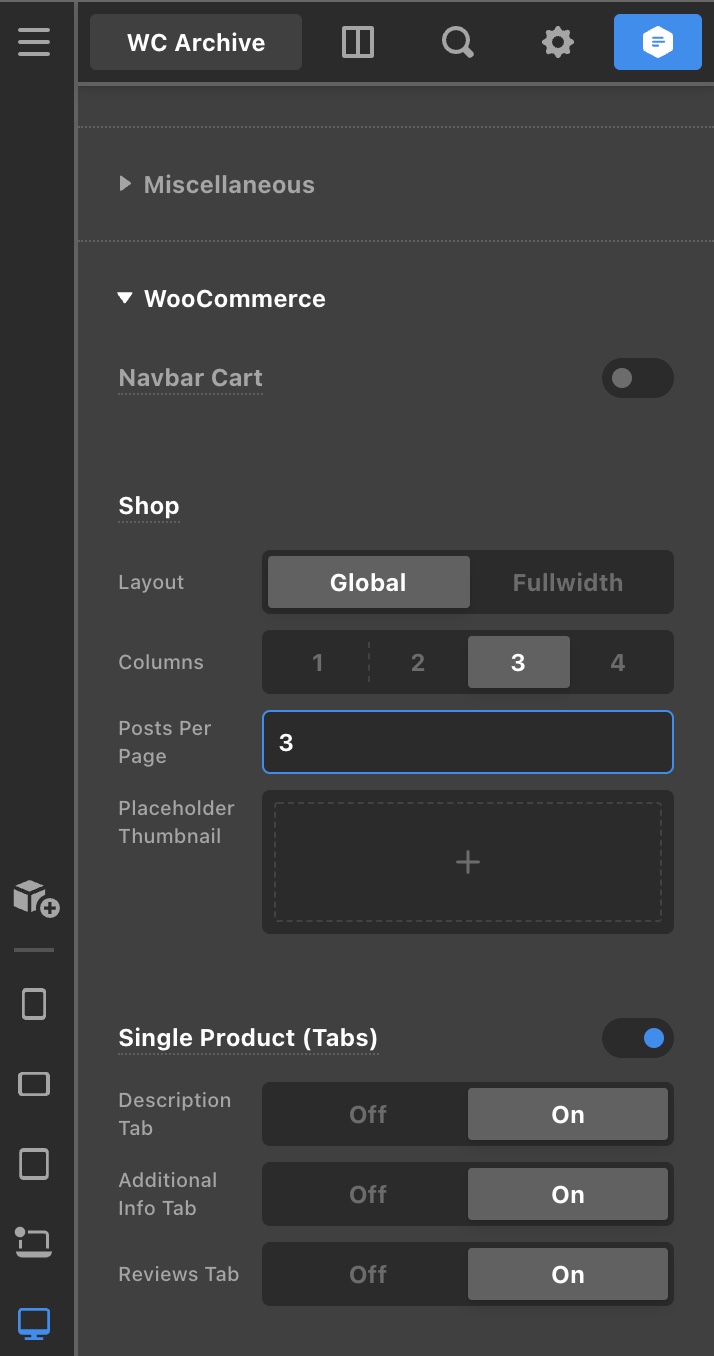
Task: Click the Posts Per Page label
Action: pyautogui.click(x=165, y=742)
